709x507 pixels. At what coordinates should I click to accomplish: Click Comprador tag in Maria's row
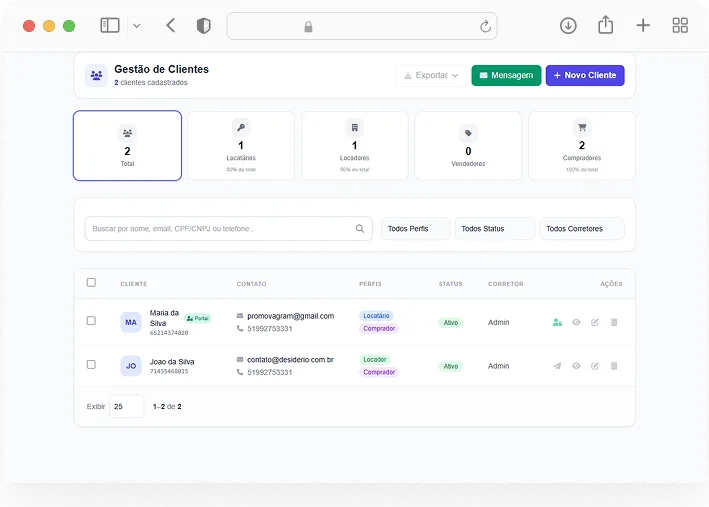(x=379, y=328)
